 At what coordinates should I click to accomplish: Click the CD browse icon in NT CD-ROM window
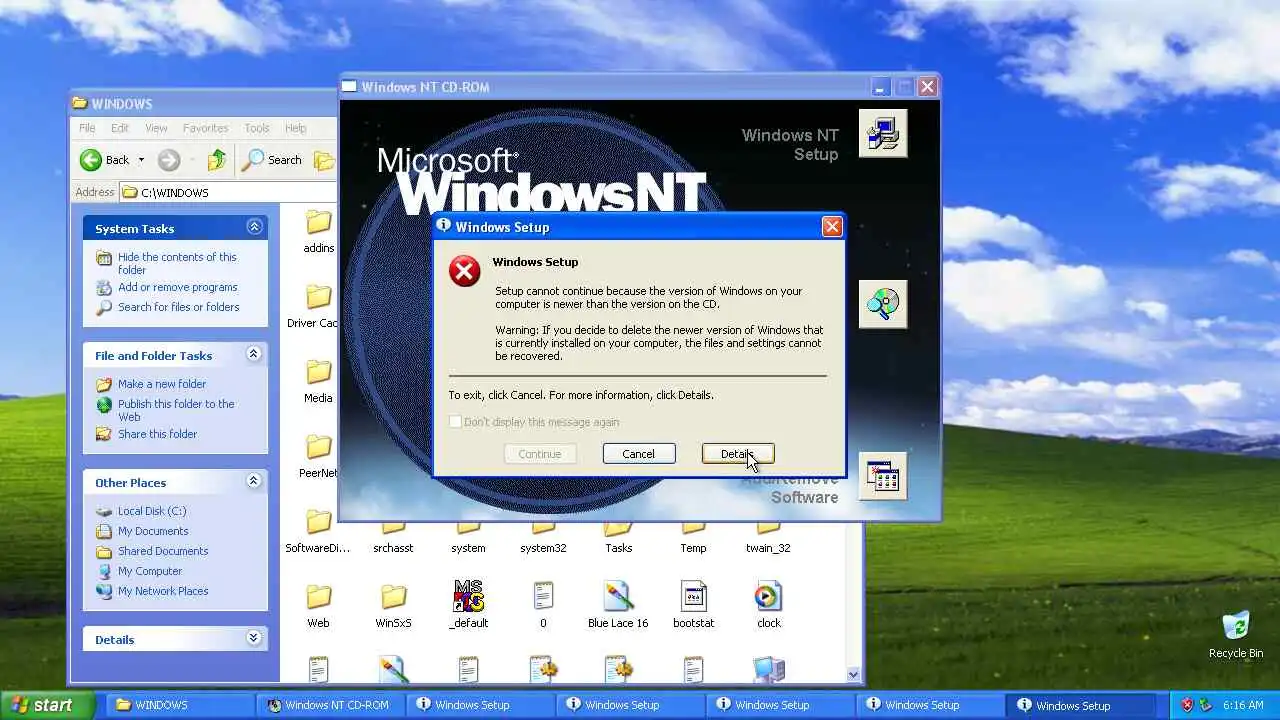coord(883,304)
